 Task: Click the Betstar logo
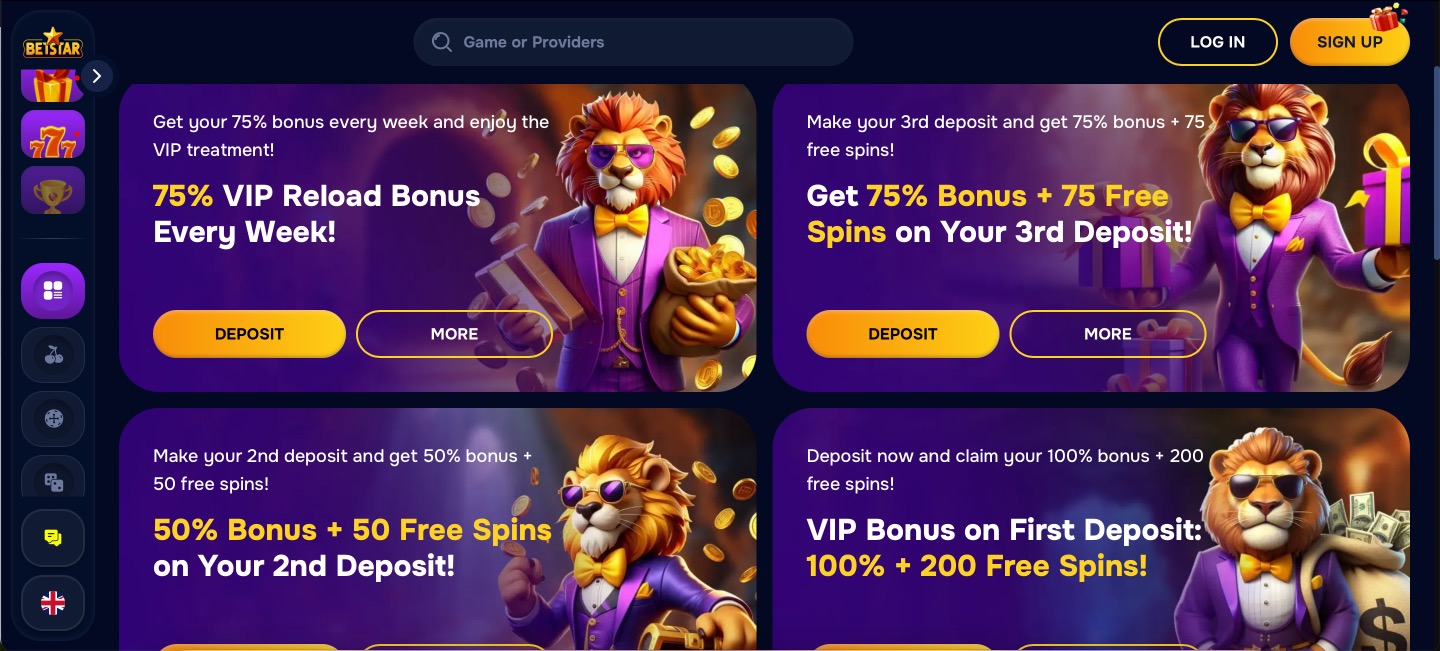53,43
